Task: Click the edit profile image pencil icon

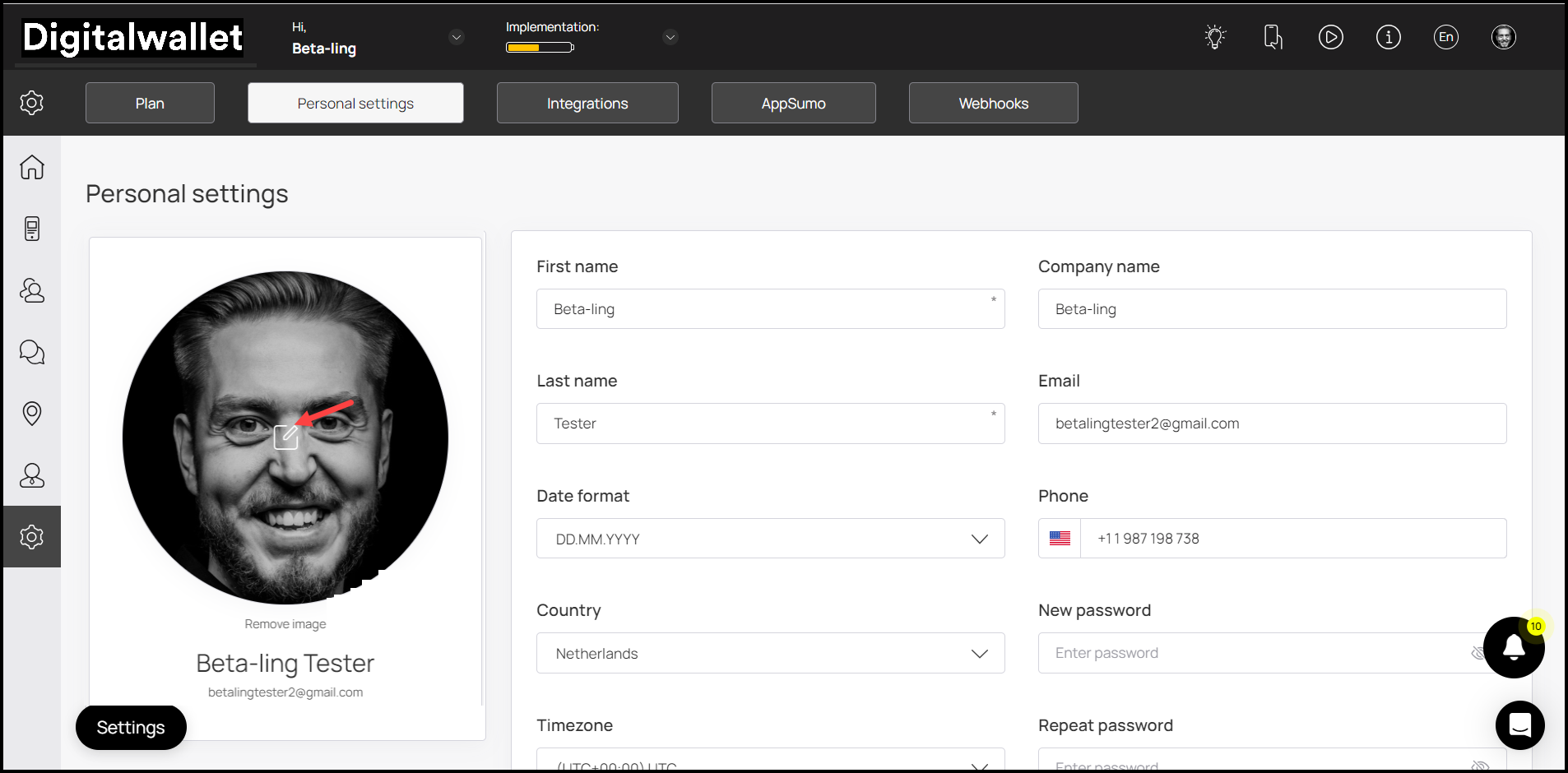Action: pos(285,437)
